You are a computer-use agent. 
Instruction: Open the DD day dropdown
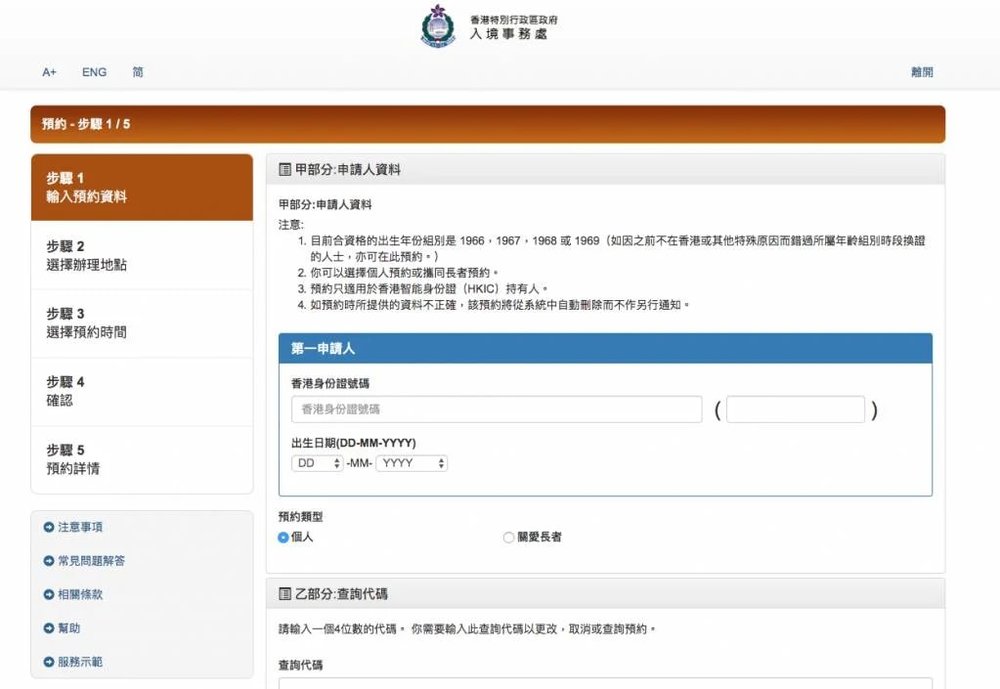point(318,463)
